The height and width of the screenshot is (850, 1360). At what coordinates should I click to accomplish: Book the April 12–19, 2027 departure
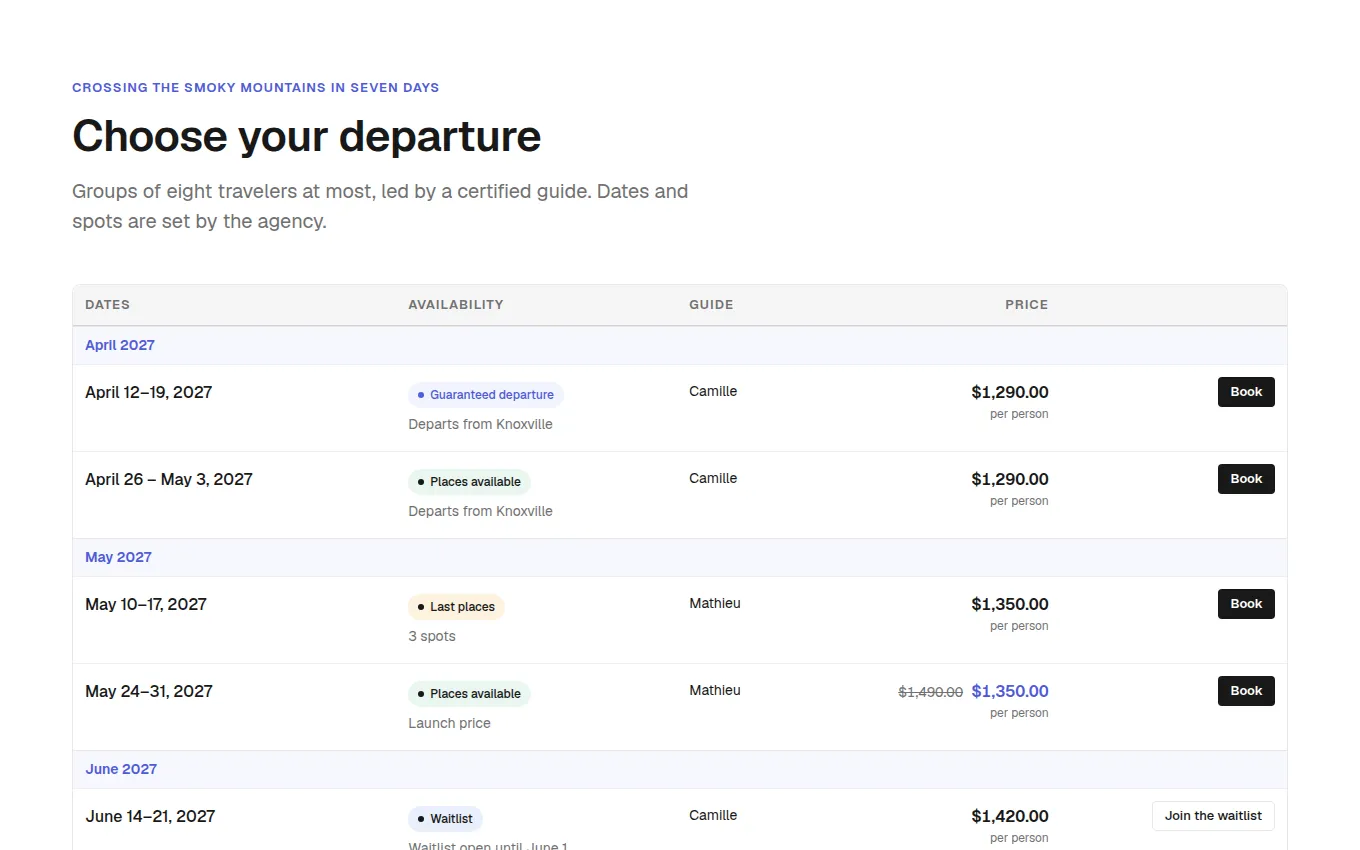[x=1246, y=392]
